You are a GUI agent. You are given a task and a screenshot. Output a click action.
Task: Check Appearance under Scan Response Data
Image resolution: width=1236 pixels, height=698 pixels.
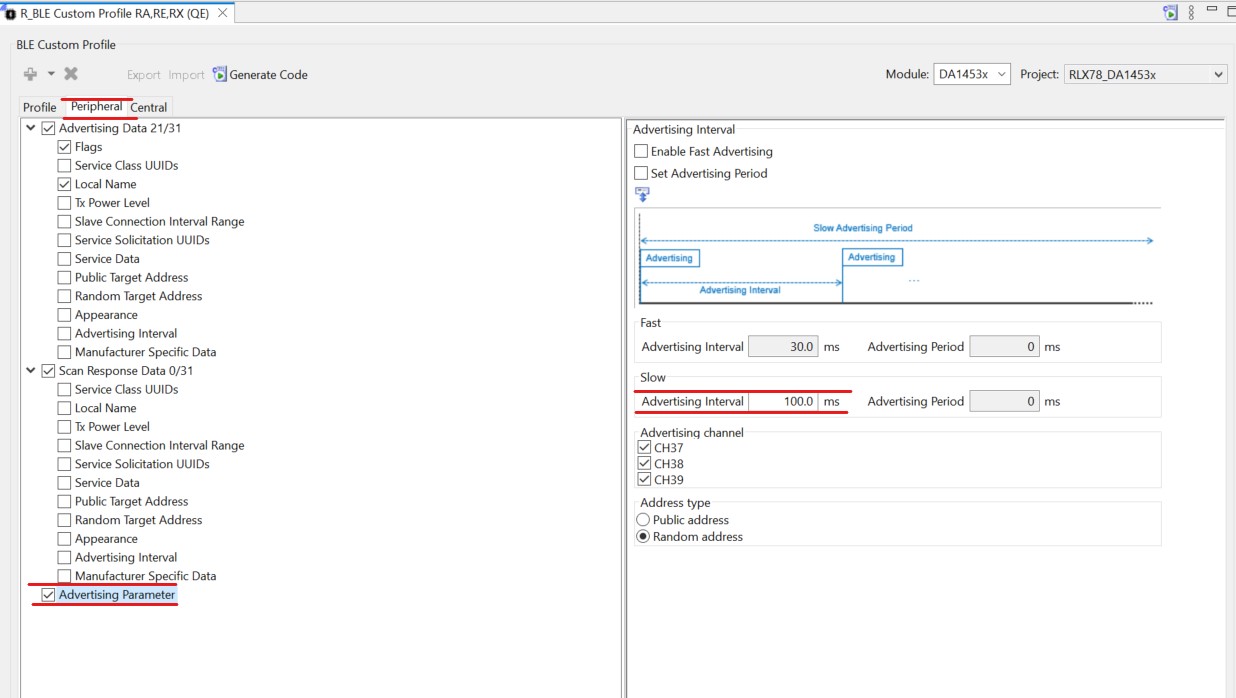(x=64, y=539)
